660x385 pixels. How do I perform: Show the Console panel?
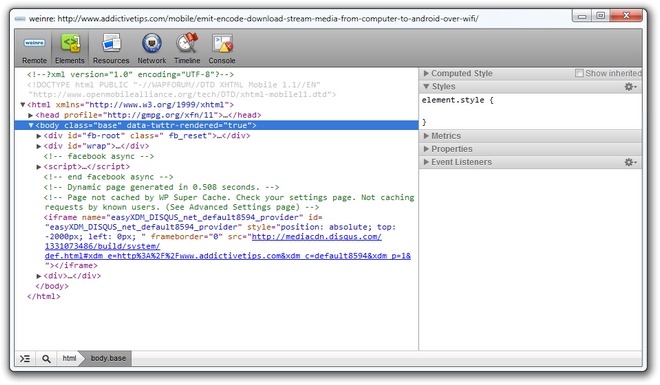pyautogui.click(x=222, y=49)
